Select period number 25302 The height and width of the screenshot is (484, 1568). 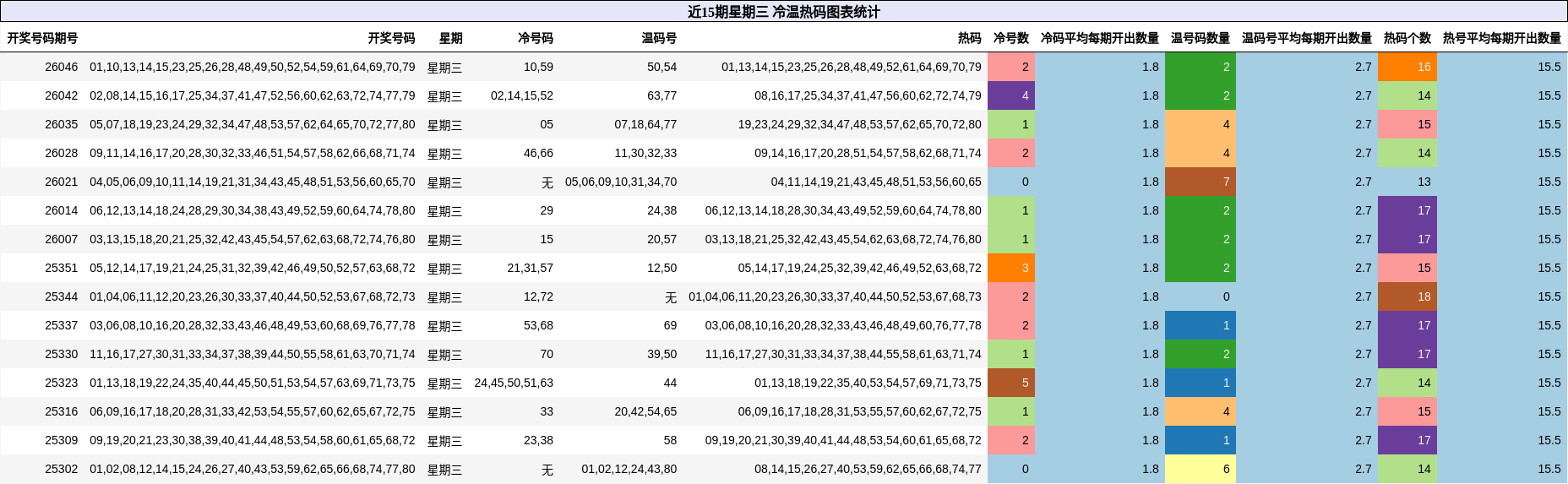pyautogui.click(x=61, y=469)
